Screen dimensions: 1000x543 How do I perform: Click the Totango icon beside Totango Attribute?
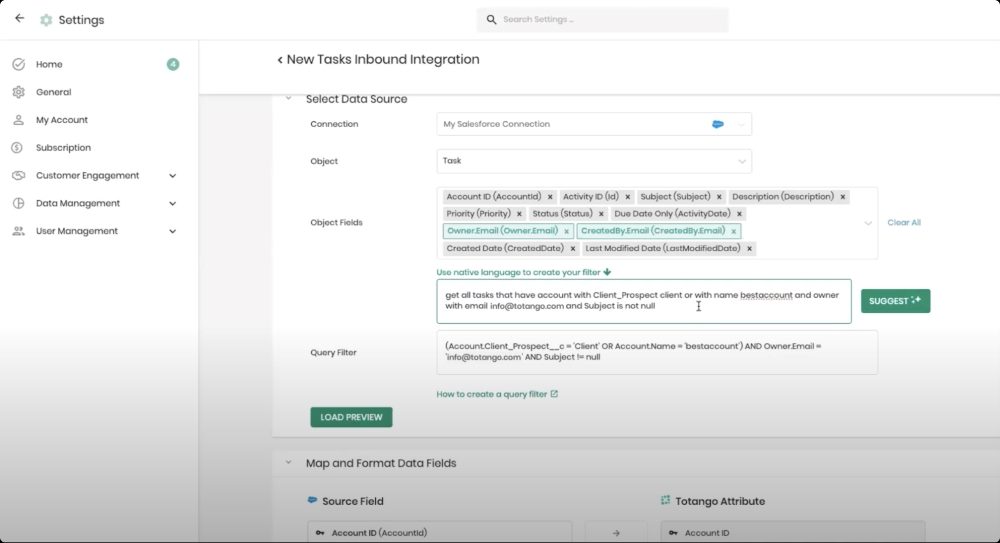pos(665,500)
